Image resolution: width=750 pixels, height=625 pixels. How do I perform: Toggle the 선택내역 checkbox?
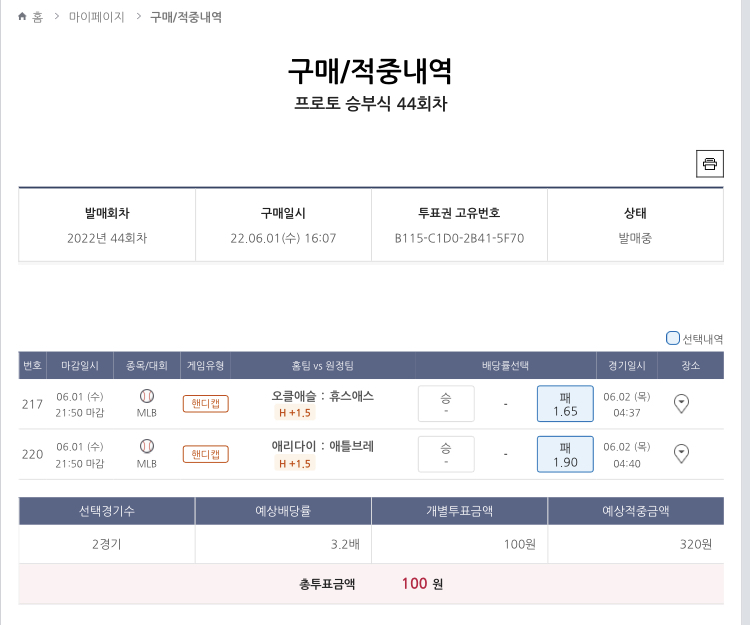point(673,338)
